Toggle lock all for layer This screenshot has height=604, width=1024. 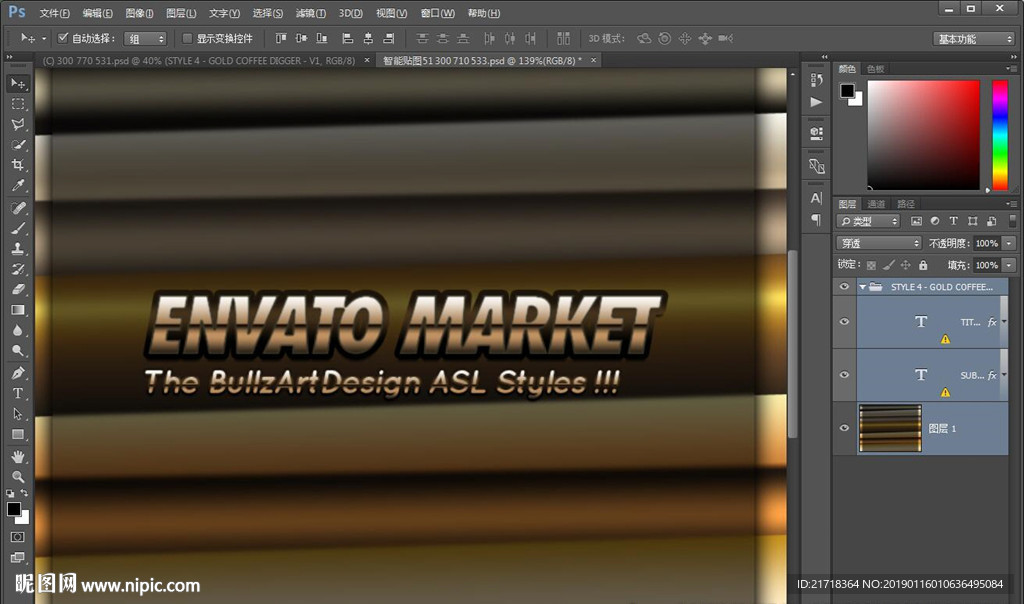click(923, 265)
